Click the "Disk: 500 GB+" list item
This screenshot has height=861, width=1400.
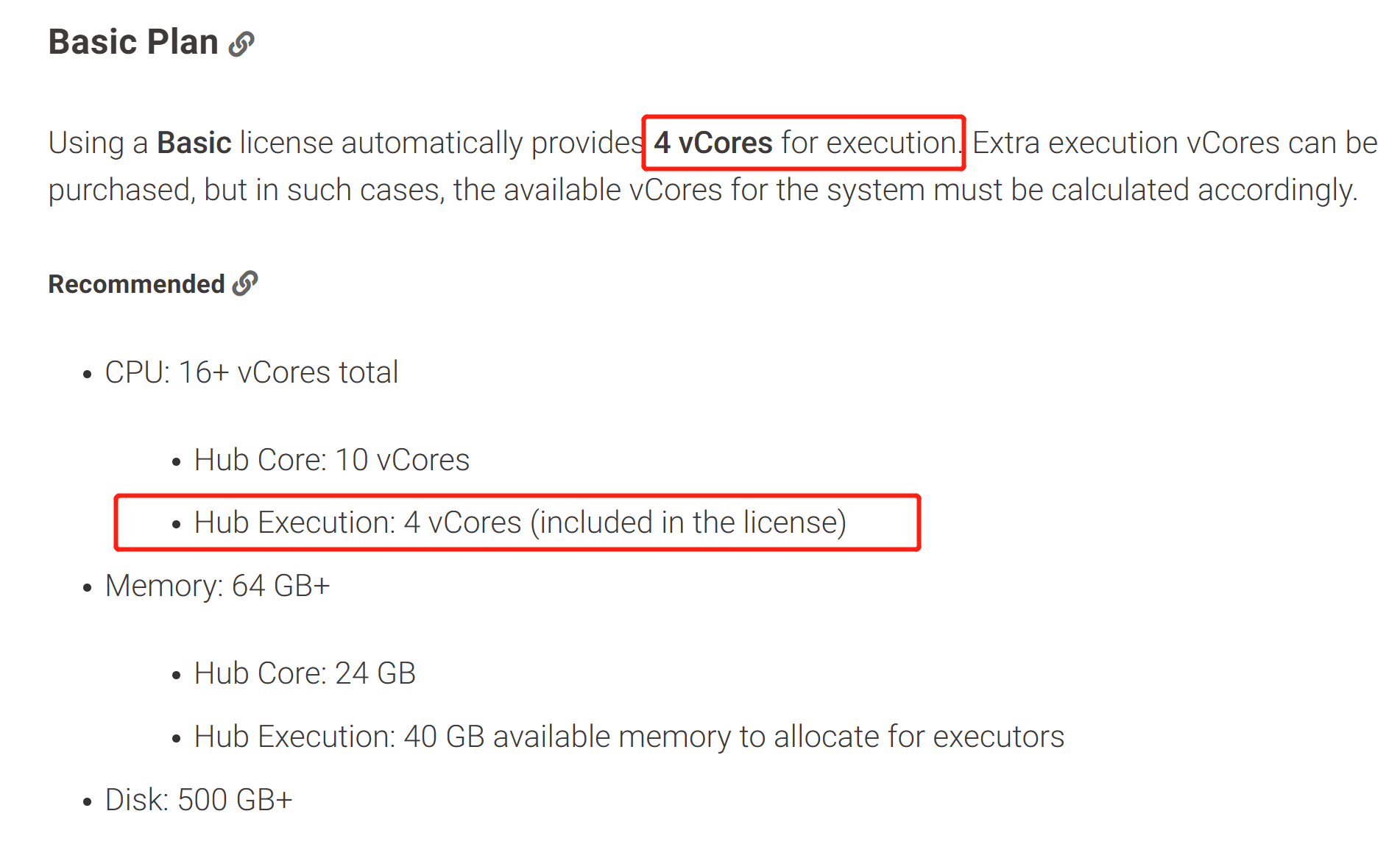pos(199,800)
